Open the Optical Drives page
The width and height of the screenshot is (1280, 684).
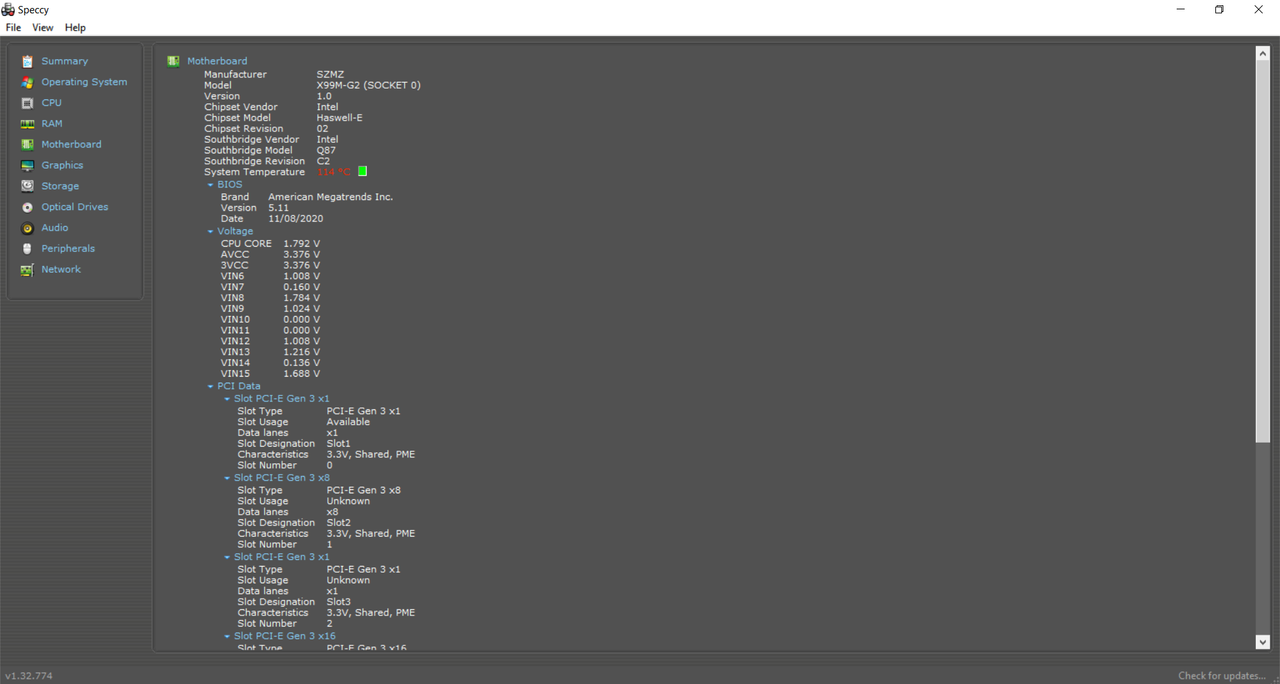(x=75, y=207)
